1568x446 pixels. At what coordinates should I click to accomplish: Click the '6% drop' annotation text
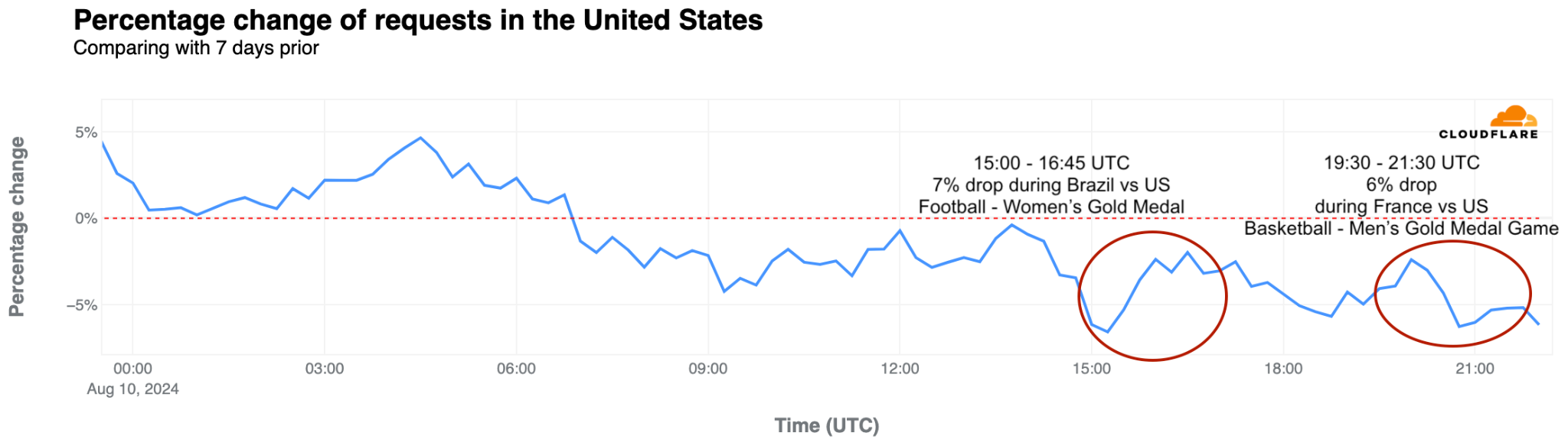point(1401,185)
